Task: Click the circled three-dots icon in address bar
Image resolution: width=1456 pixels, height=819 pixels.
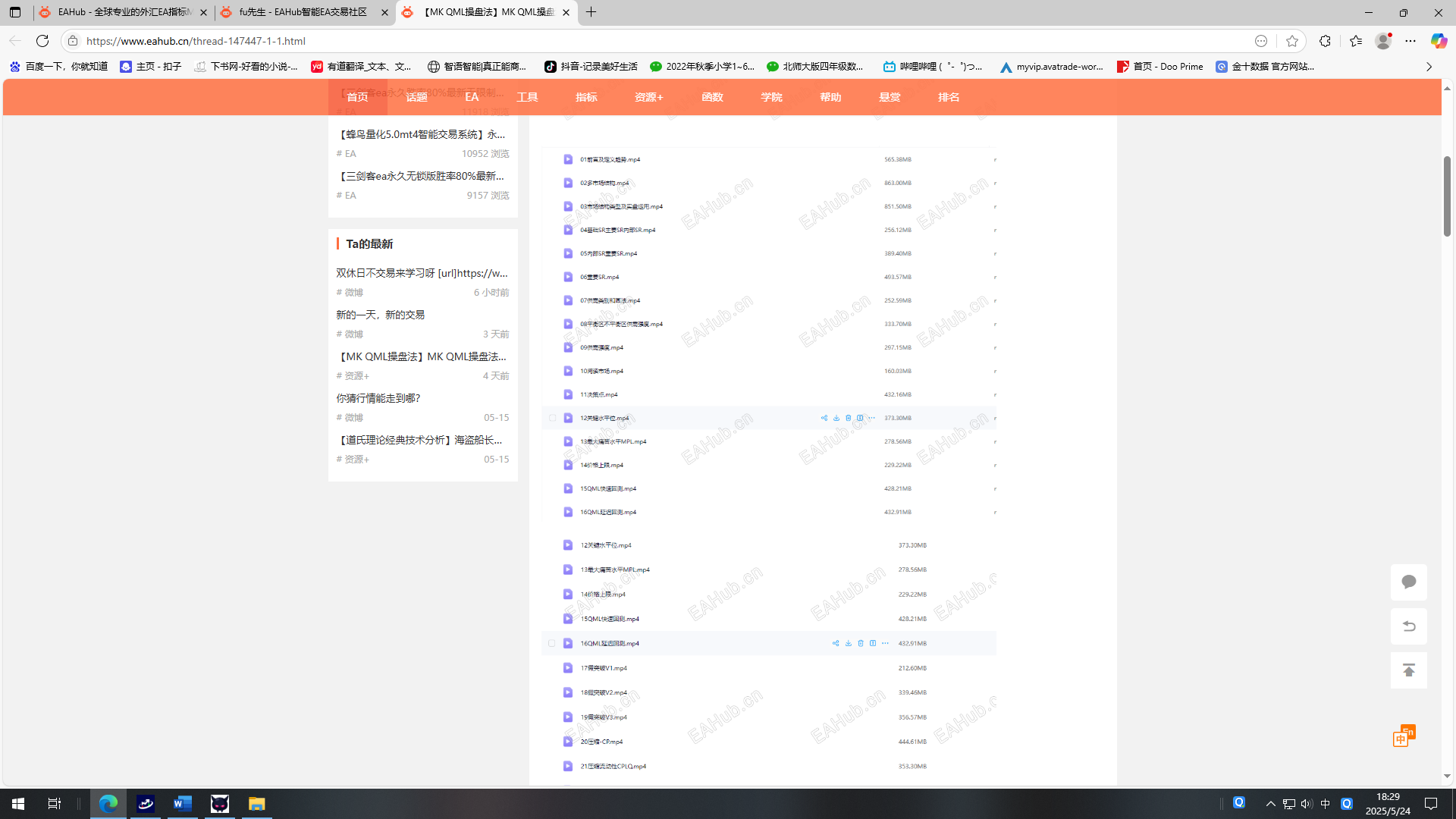Action: [x=1261, y=41]
